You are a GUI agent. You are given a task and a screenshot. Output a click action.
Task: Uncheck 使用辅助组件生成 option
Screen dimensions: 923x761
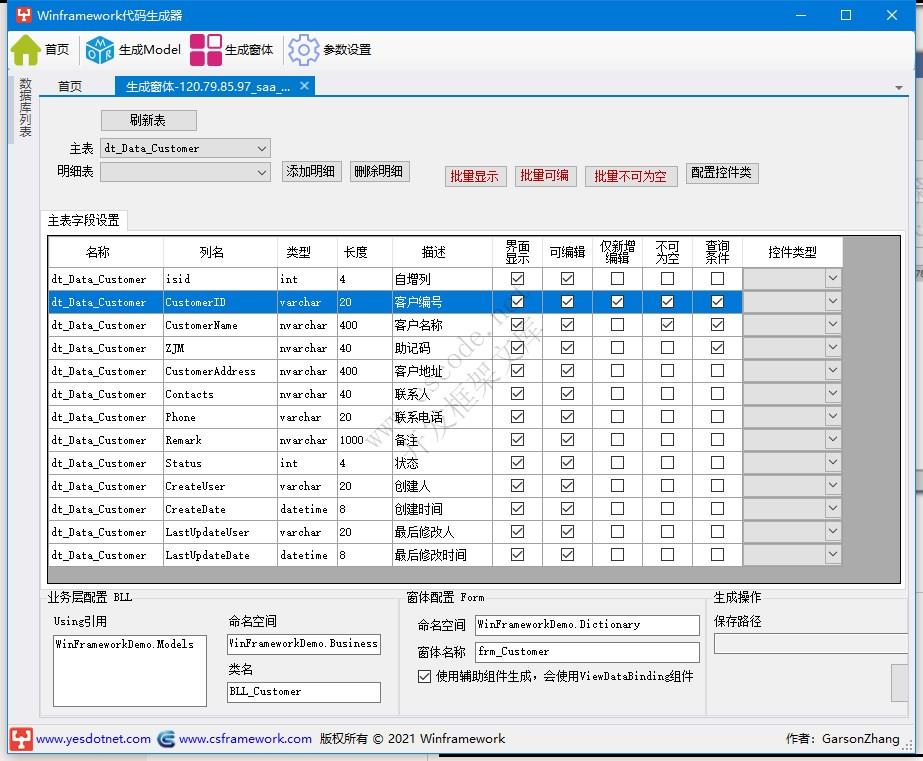425,675
